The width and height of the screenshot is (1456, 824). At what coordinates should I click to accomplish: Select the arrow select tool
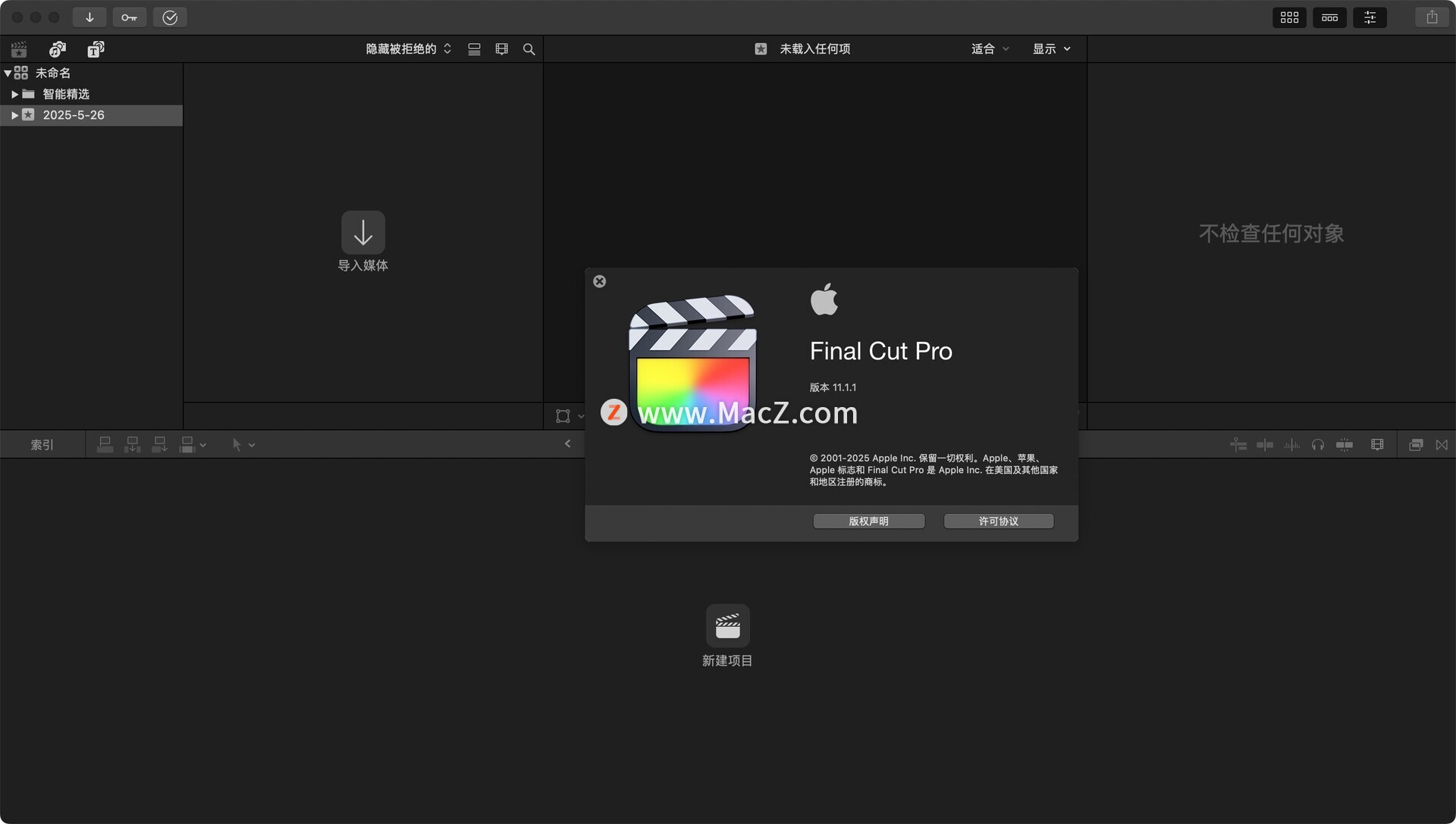(x=237, y=445)
